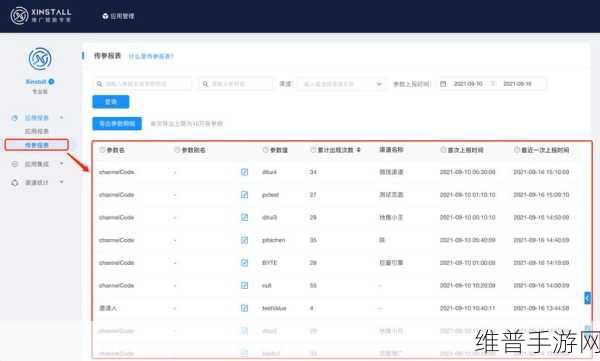The height and width of the screenshot is (361, 600).
Task: Click edit icon in the pctest row
Action: pyautogui.click(x=245, y=195)
